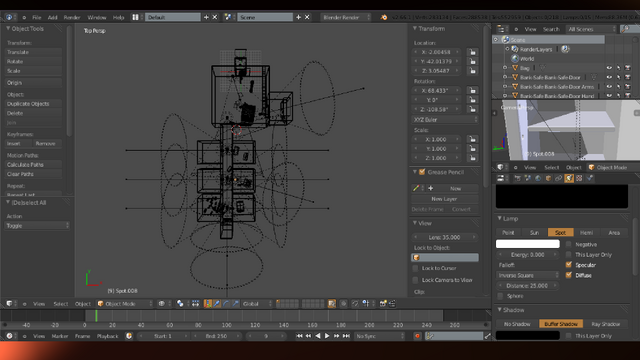Open the Help menu
This screenshot has height=360, width=640.
118,17
